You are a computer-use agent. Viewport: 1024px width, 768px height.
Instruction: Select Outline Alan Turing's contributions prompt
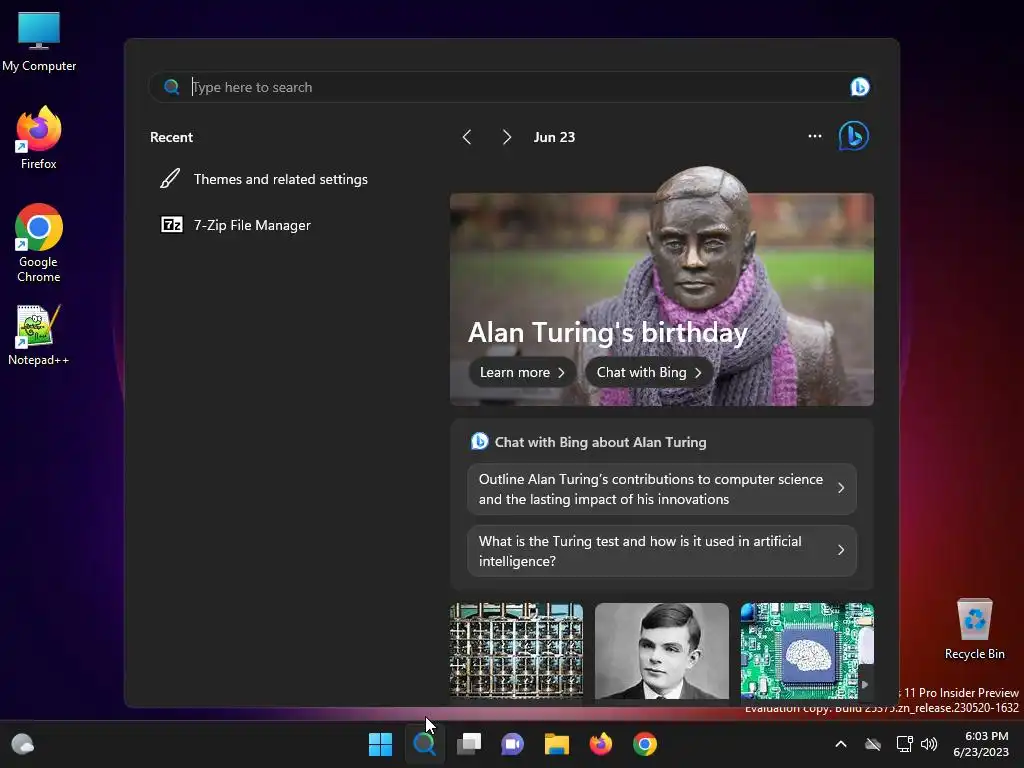pyautogui.click(x=662, y=489)
